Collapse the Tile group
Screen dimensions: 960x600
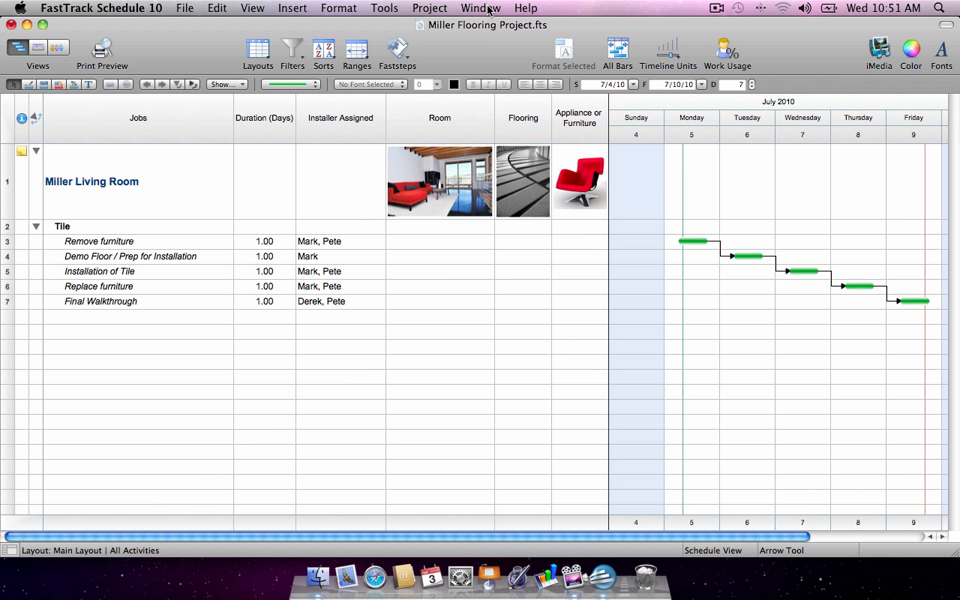36,227
